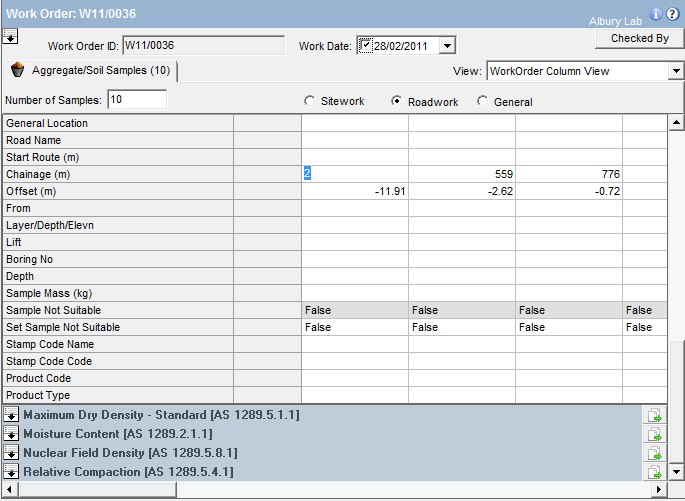This screenshot has width=685, height=501.
Task: Click export icon for Maximum Dry Density row
Action: click(x=655, y=415)
